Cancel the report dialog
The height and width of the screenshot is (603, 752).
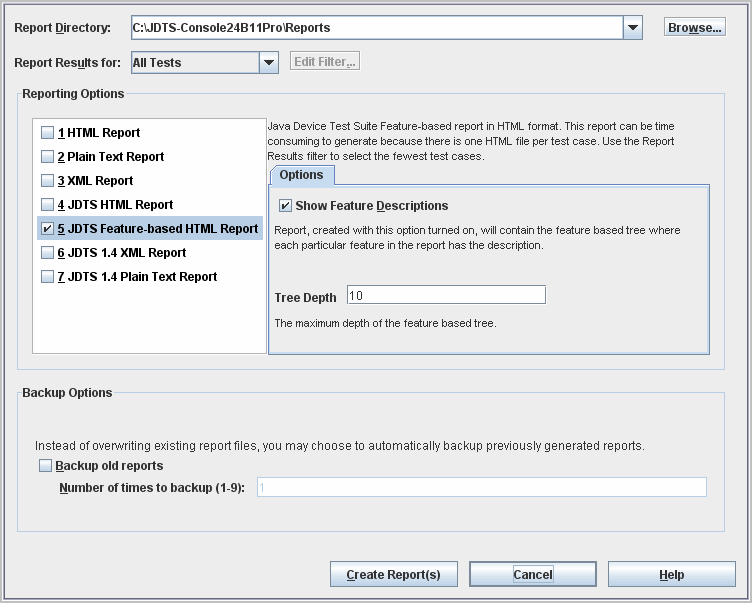[533, 574]
